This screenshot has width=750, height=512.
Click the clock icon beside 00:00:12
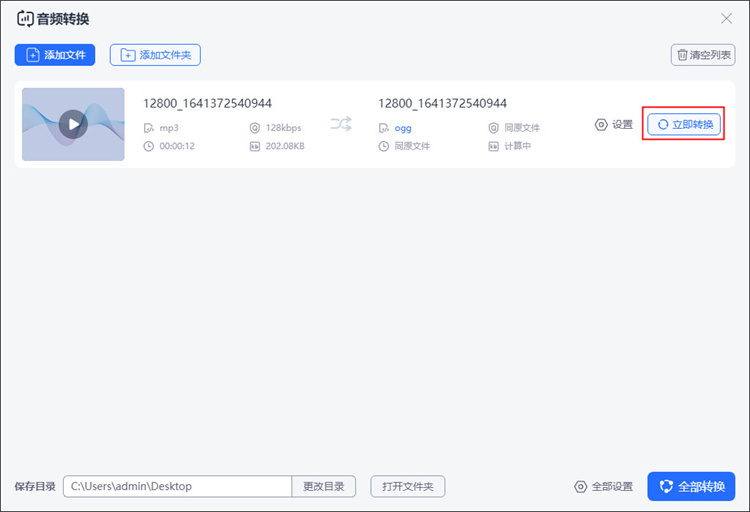pyautogui.click(x=149, y=146)
